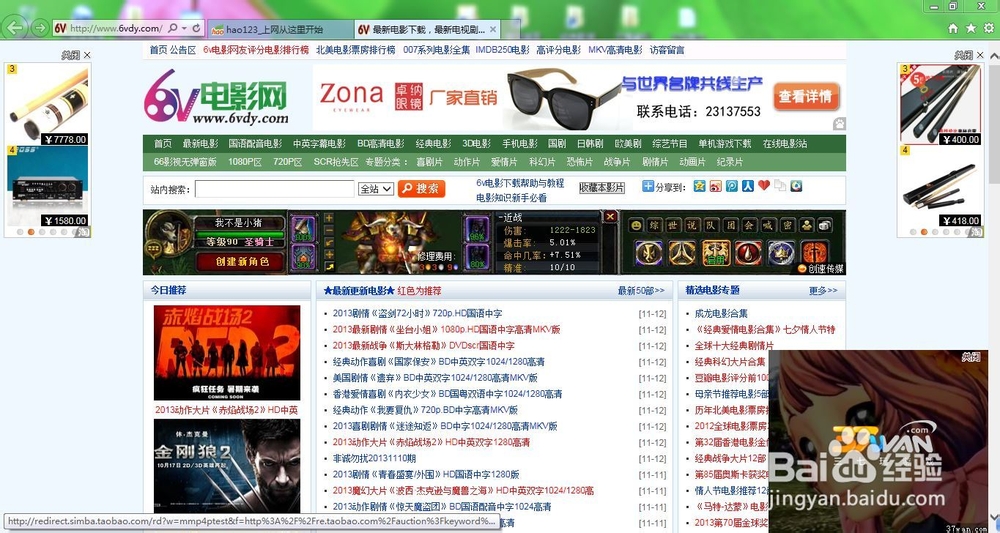This screenshot has height=533, width=1000.
Task: Select 最新电影 in green nav menu
Action: [x=200, y=143]
